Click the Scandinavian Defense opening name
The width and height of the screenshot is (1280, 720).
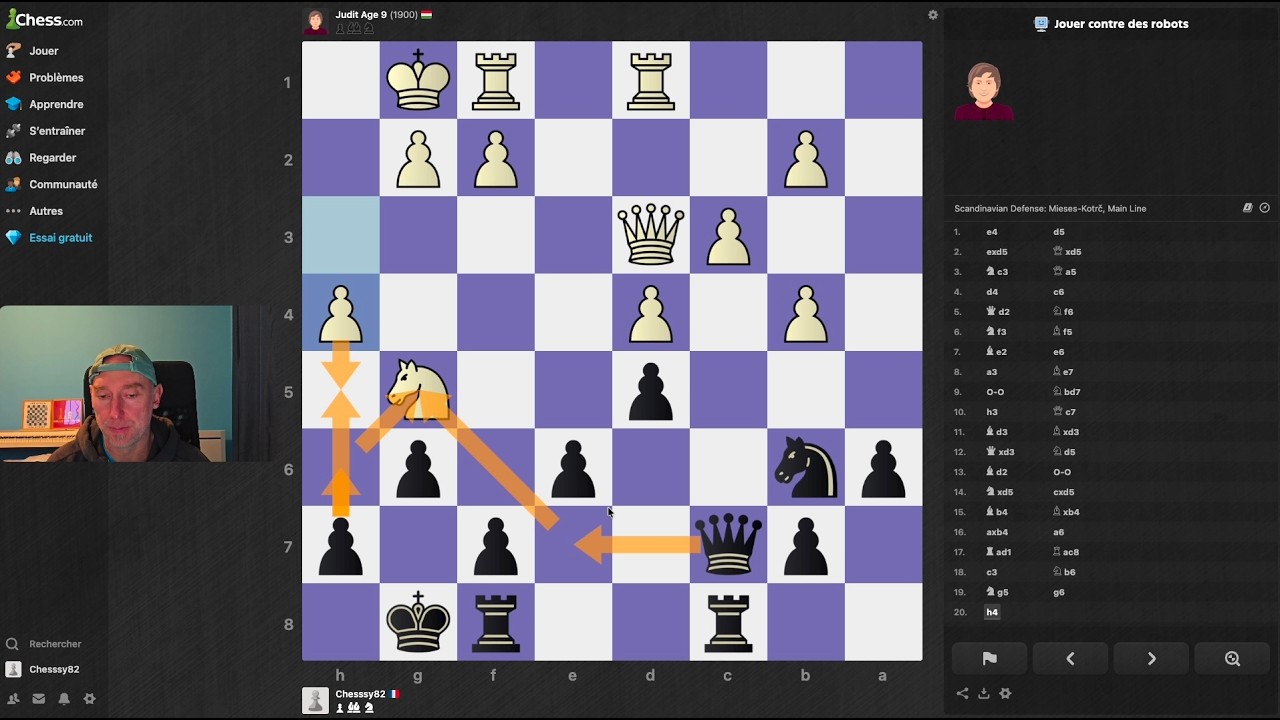click(x=1050, y=208)
